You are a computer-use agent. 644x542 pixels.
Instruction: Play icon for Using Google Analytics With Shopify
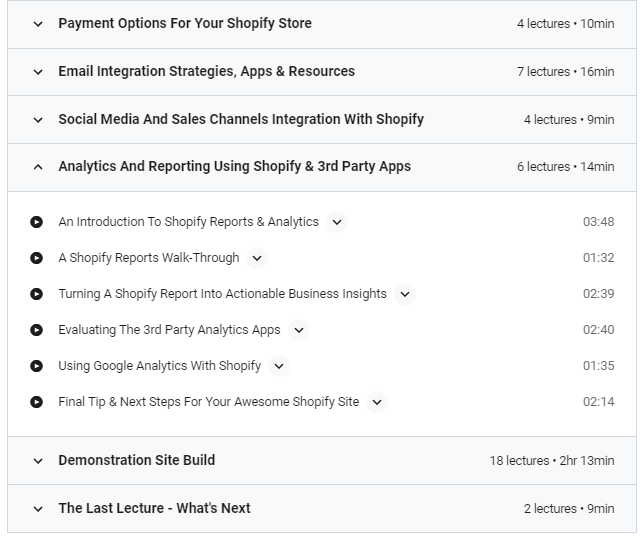(37, 366)
